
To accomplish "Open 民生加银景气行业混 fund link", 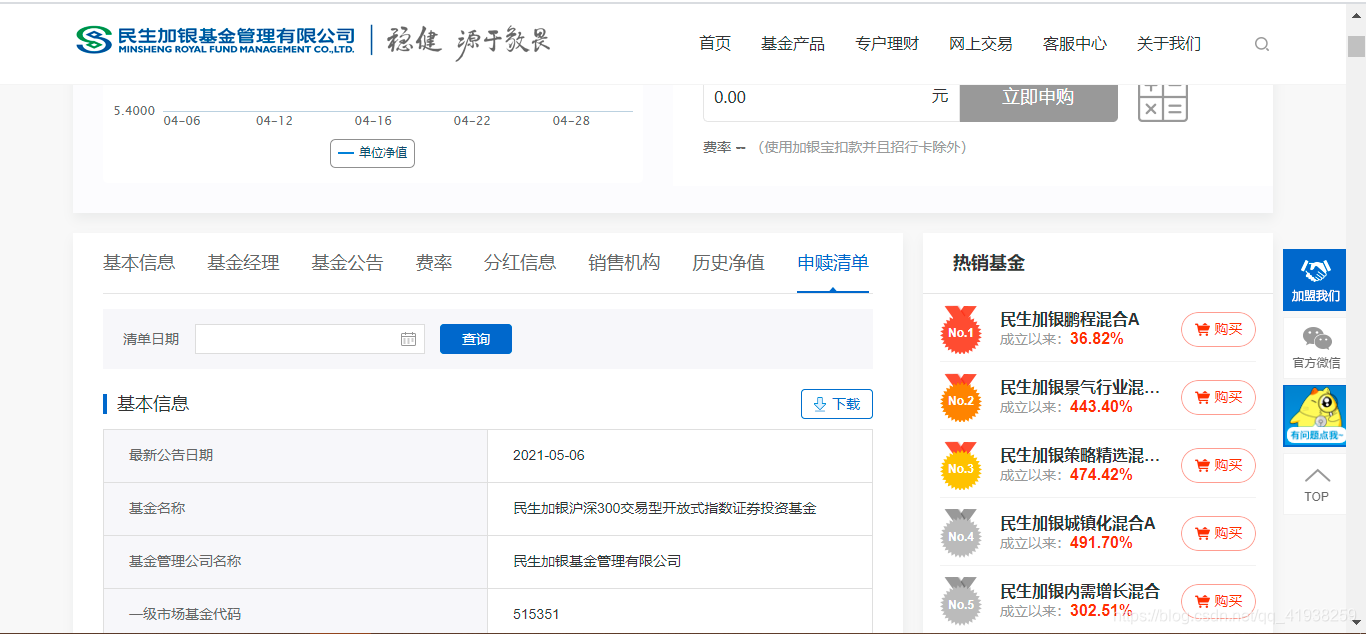I will (1080, 388).
